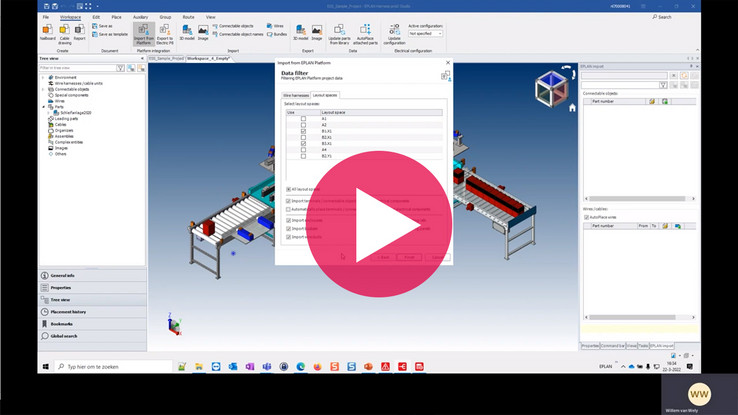Toggle AutoPlace wires checkbox in EPLAN import
The image size is (738, 415).
(586, 217)
